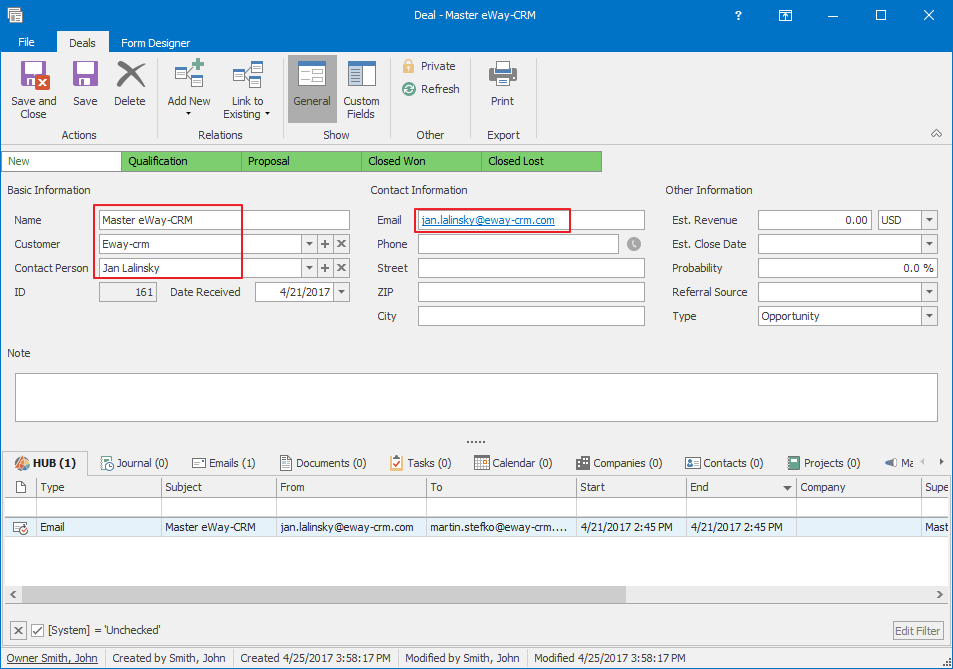Open the Link to Existing menu
This screenshot has height=669, width=953.
(247, 90)
